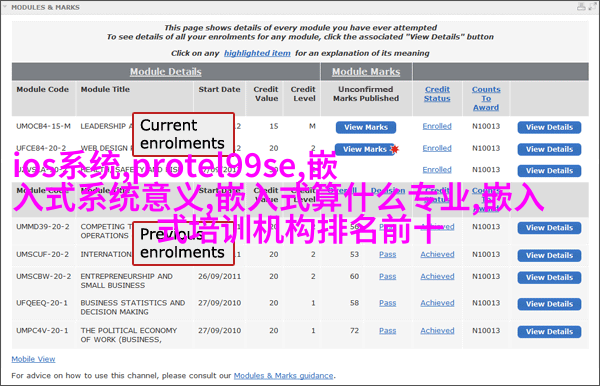Click View Details for UMOCB4-15-M
The width and height of the screenshot is (600, 386).
(549, 127)
